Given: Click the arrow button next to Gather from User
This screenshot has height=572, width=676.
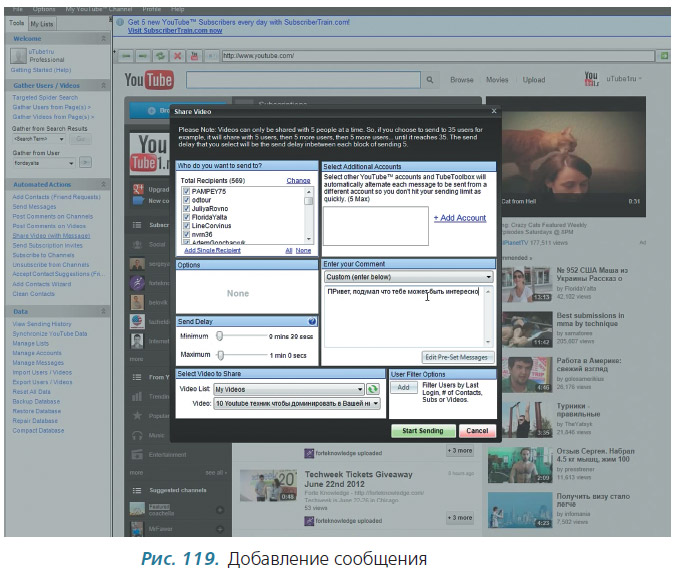Looking at the screenshot, I should tap(85, 163).
